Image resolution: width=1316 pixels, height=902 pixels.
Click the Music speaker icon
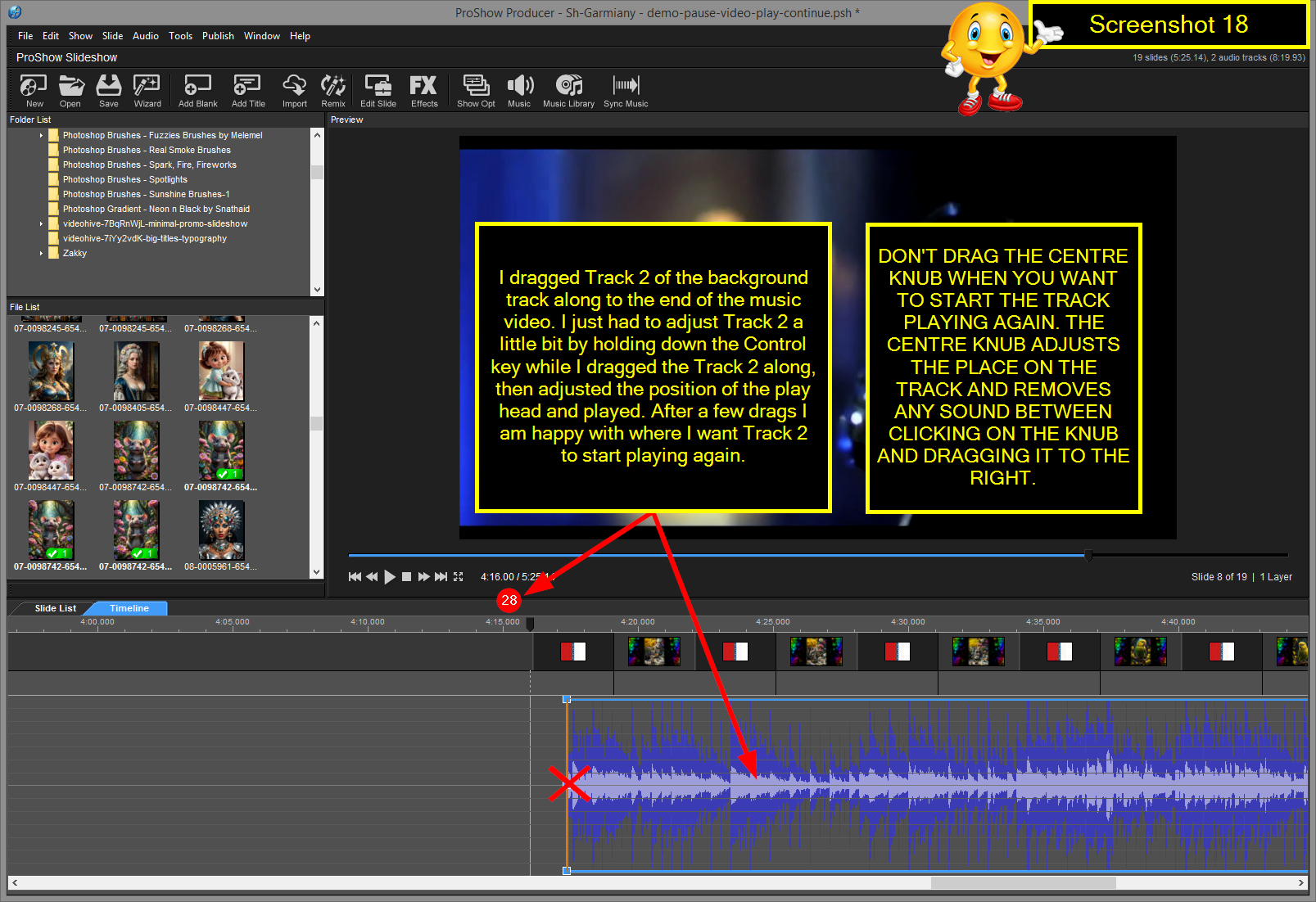pos(519,91)
